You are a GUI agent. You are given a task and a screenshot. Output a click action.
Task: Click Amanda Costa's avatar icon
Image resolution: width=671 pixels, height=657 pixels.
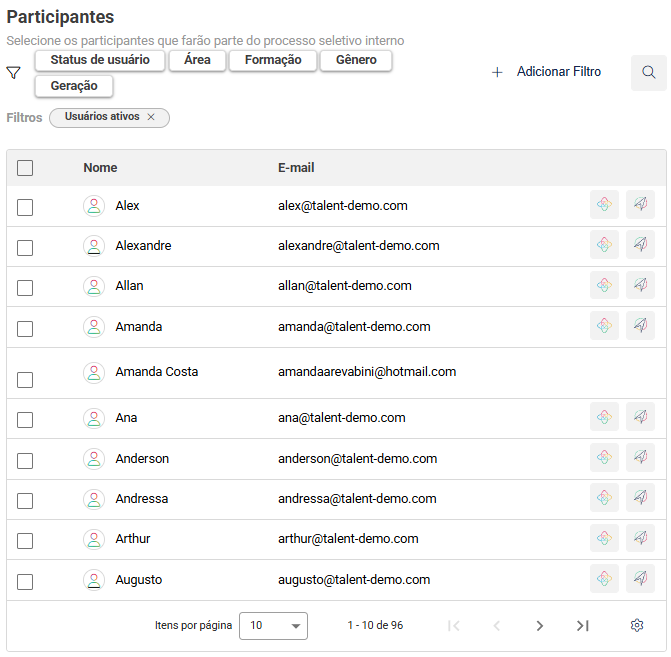[93, 372]
